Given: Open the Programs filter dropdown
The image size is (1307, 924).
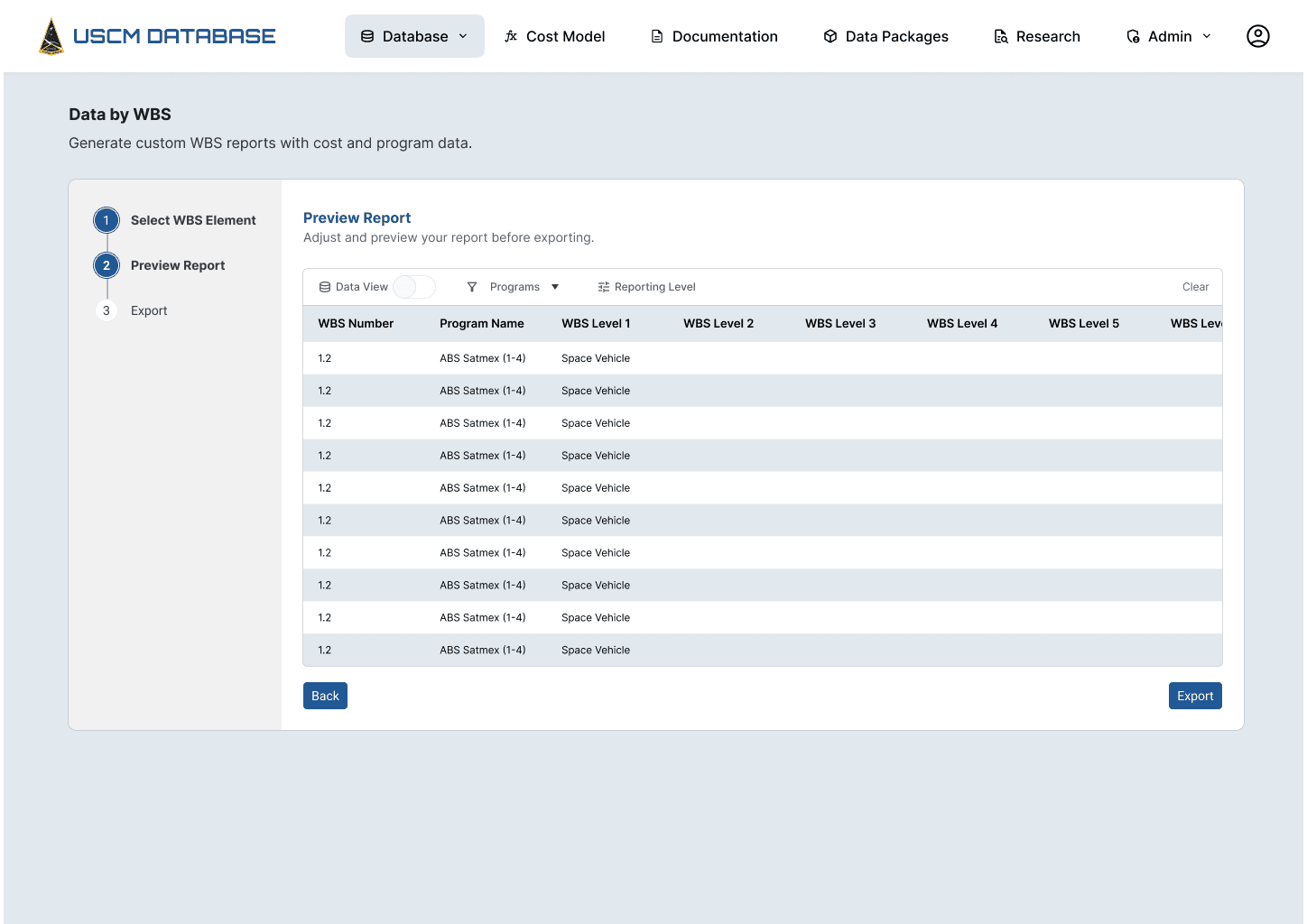Looking at the screenshot, I should click(x=513, y=287).
